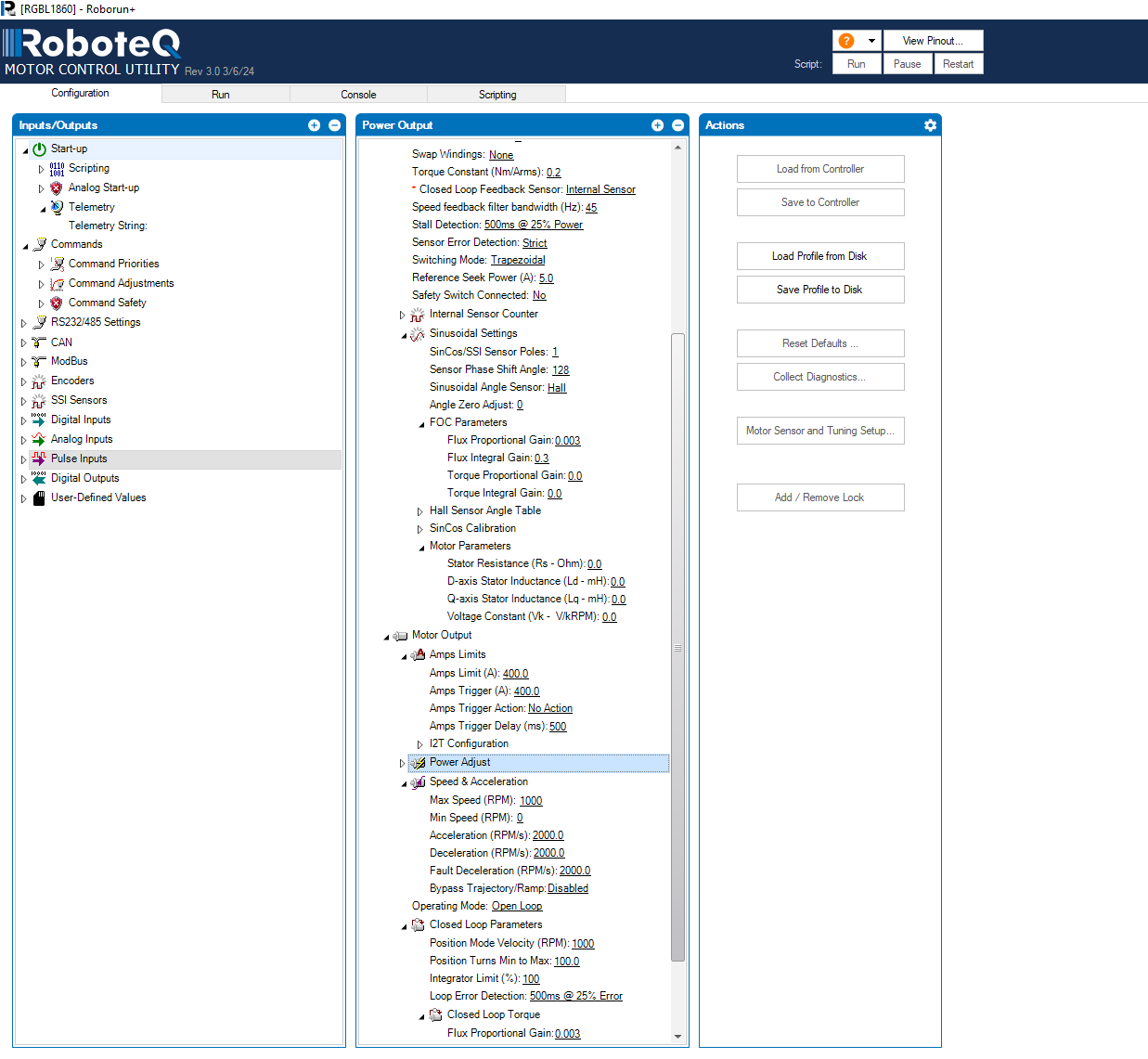Click the Command Adjustments icon
The height and width of the screenshot is (1059, 1148).
[57, 283]
